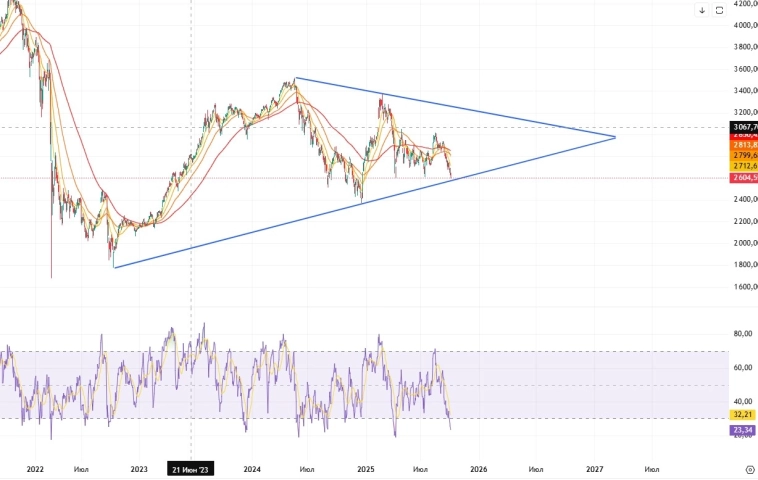Click the highlighted 21 Июн '23 date label
758x480 pixels.
coord(190,469)
